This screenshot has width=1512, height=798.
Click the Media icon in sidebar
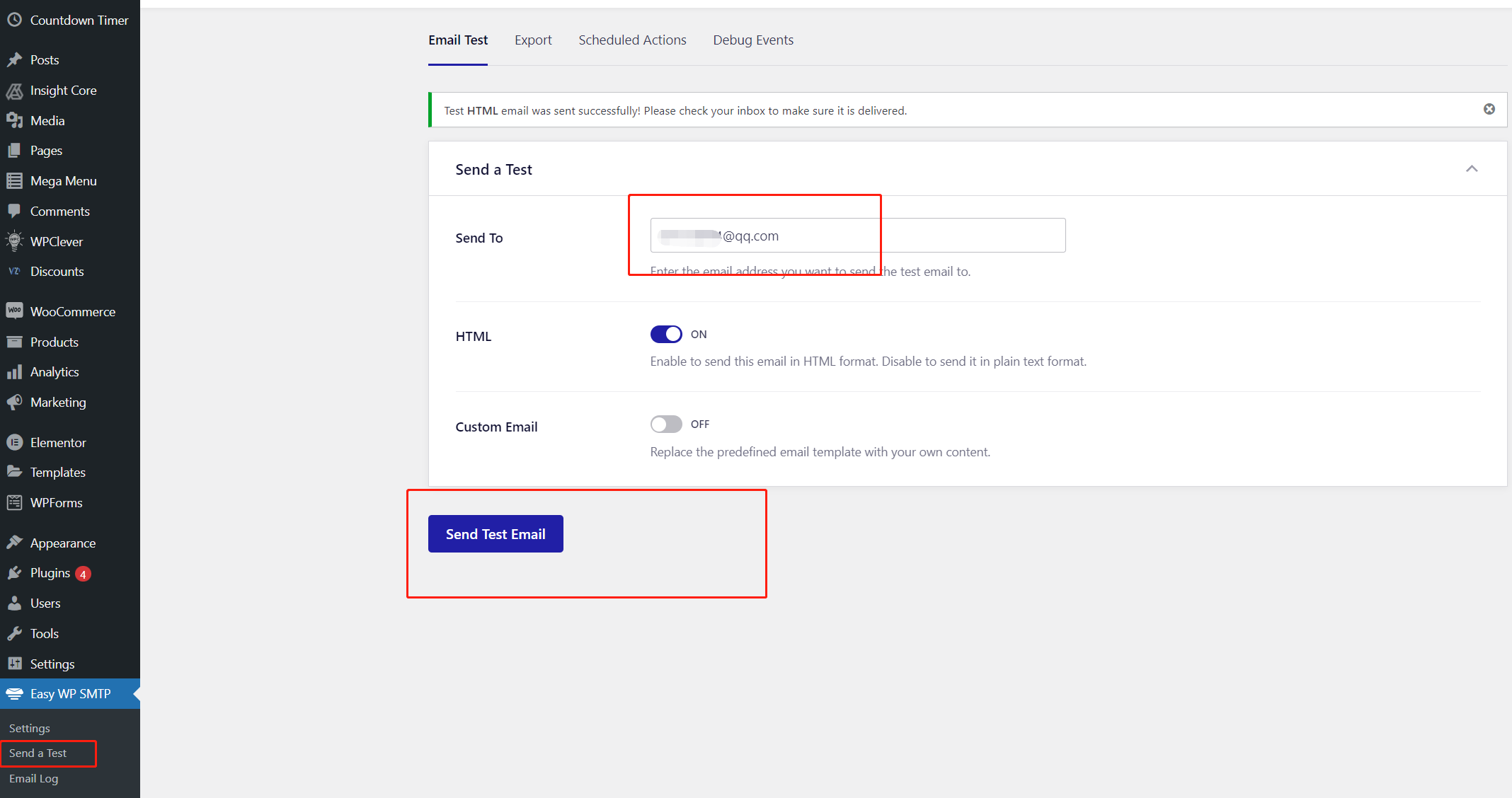tap(14, 120)
